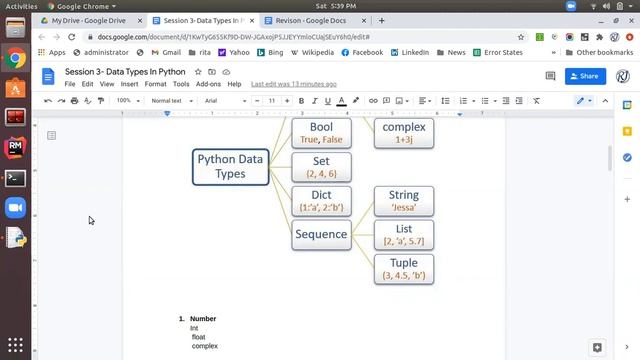The image size is (640, 360).
Task: Undo the last edit in toolbar
Action: click(x=48, y=101)
